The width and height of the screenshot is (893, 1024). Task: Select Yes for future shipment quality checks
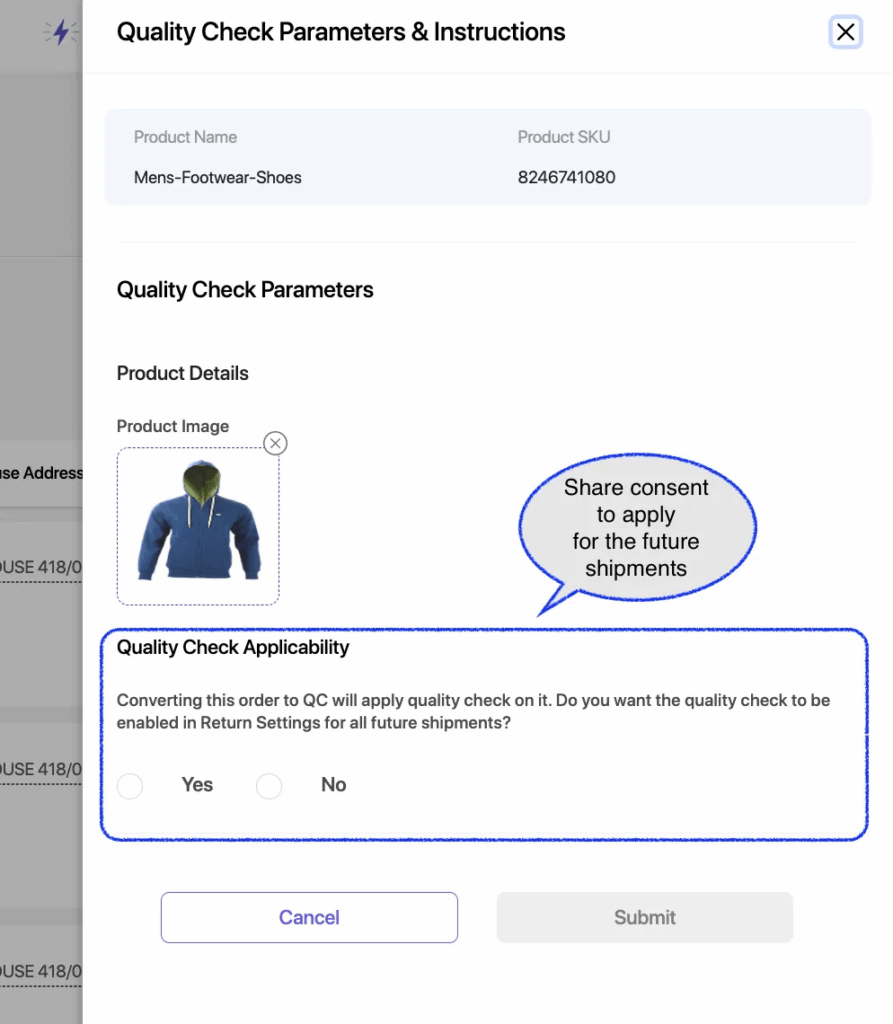[x=130, y=786]
